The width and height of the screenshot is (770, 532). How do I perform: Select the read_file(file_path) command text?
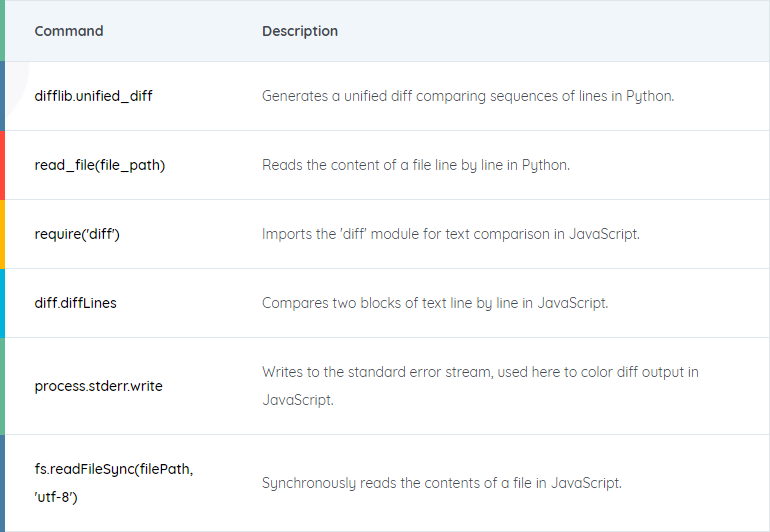pos(100,165)
